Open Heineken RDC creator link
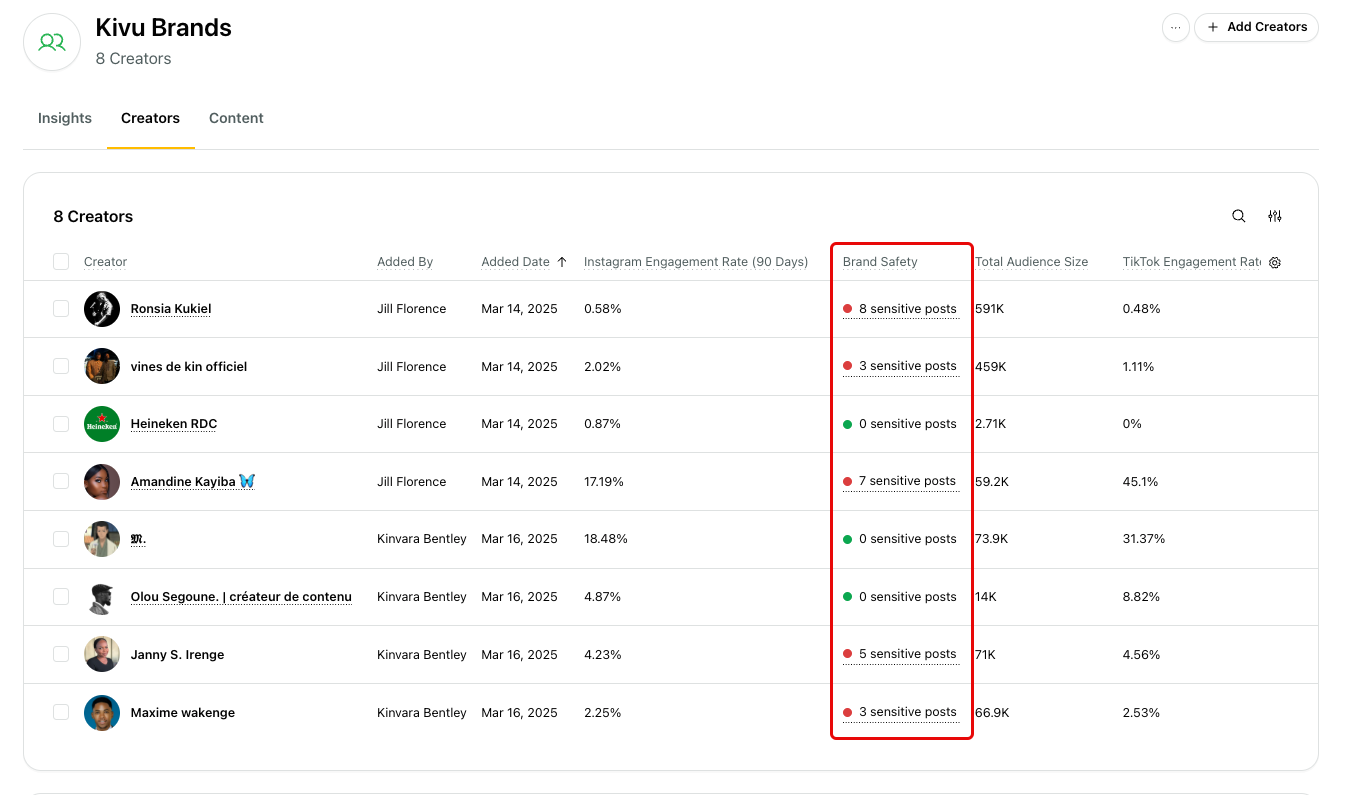Image resolution: width=1358 pixels, height=795 pixels. pyautogui.click(x=174, y=424)
